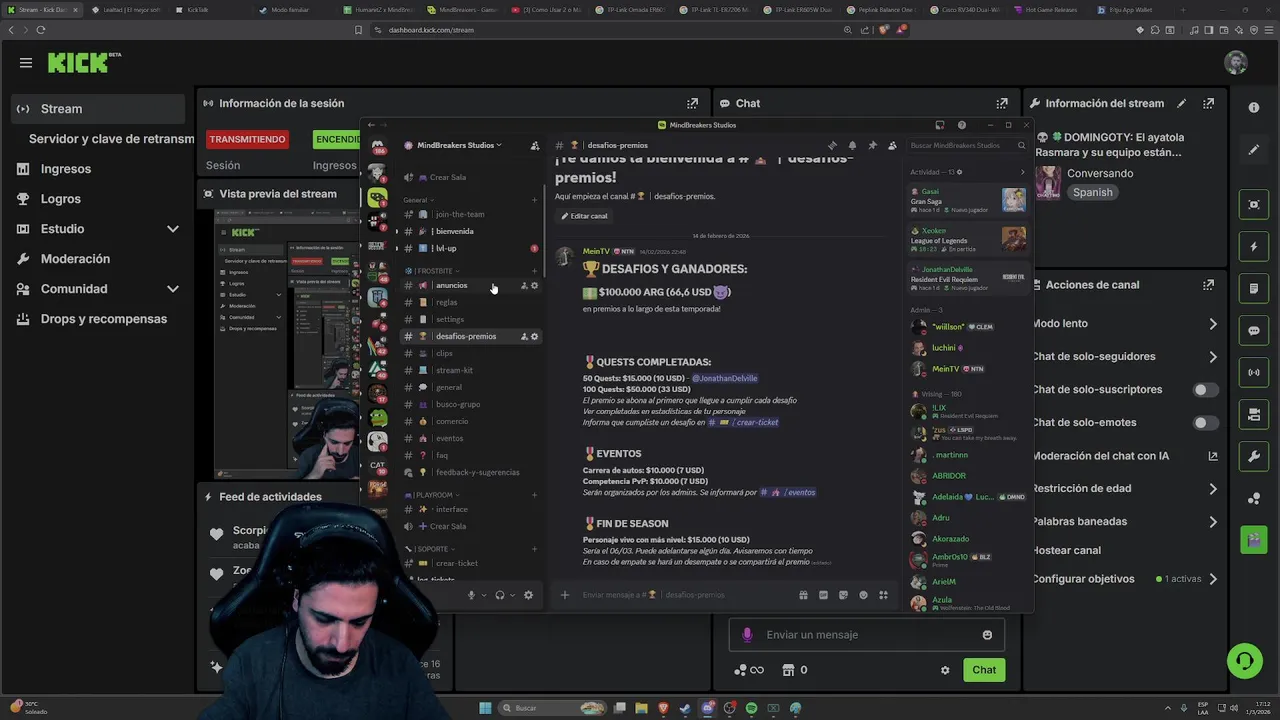Select Stream in the Kick sidebar
The width and height of the screenshot is (1280, 720).
pos(98,109)
